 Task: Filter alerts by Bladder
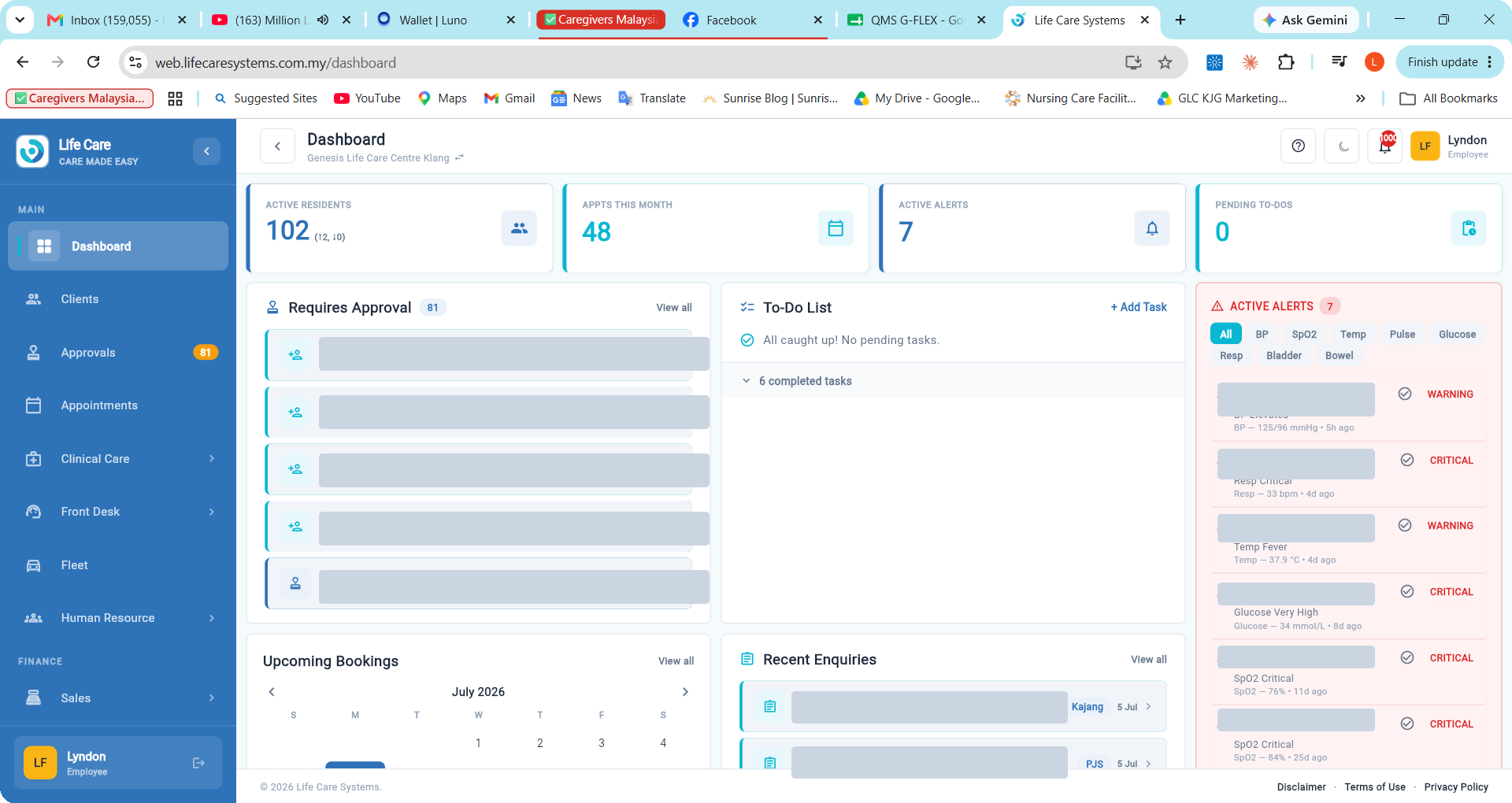[1284, 356]
